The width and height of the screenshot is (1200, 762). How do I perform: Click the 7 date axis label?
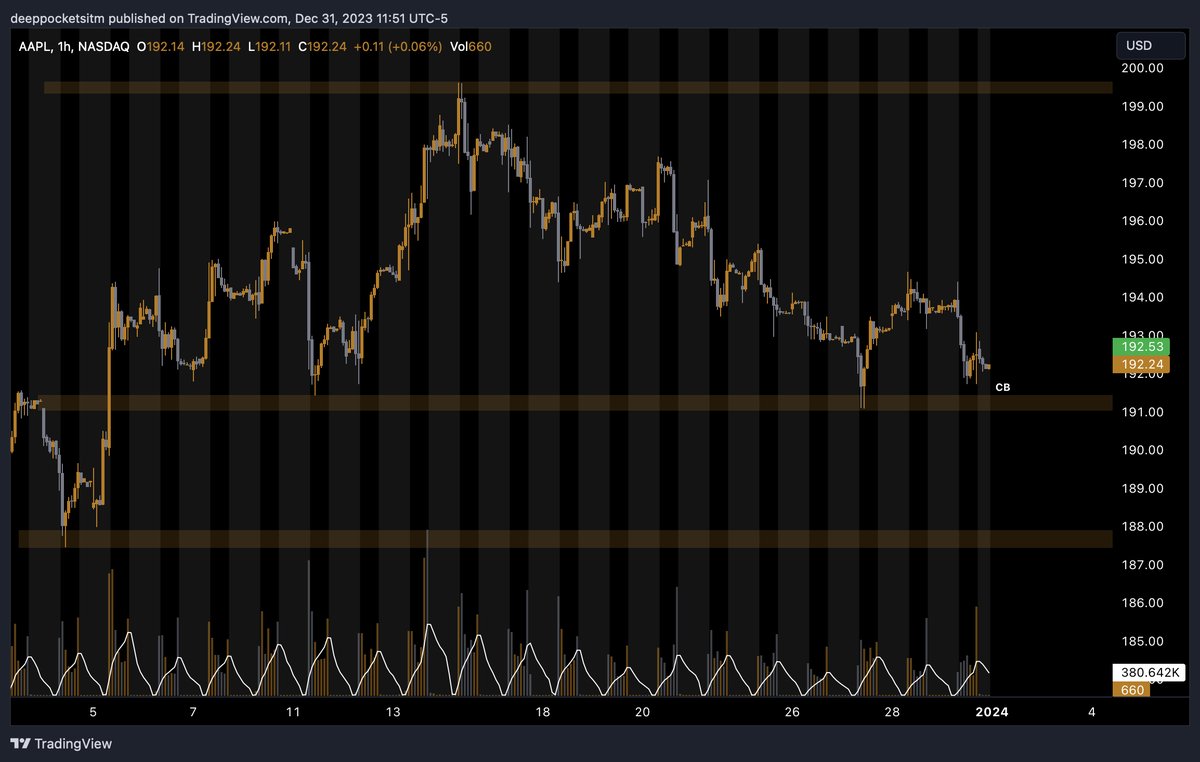click(193, 712)
